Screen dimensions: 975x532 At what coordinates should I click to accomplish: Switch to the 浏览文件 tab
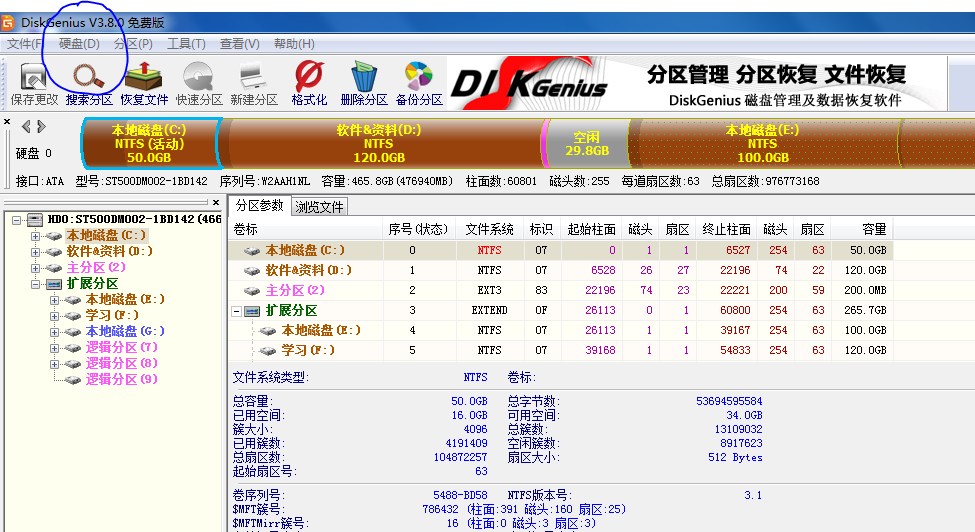pos(319,207)
